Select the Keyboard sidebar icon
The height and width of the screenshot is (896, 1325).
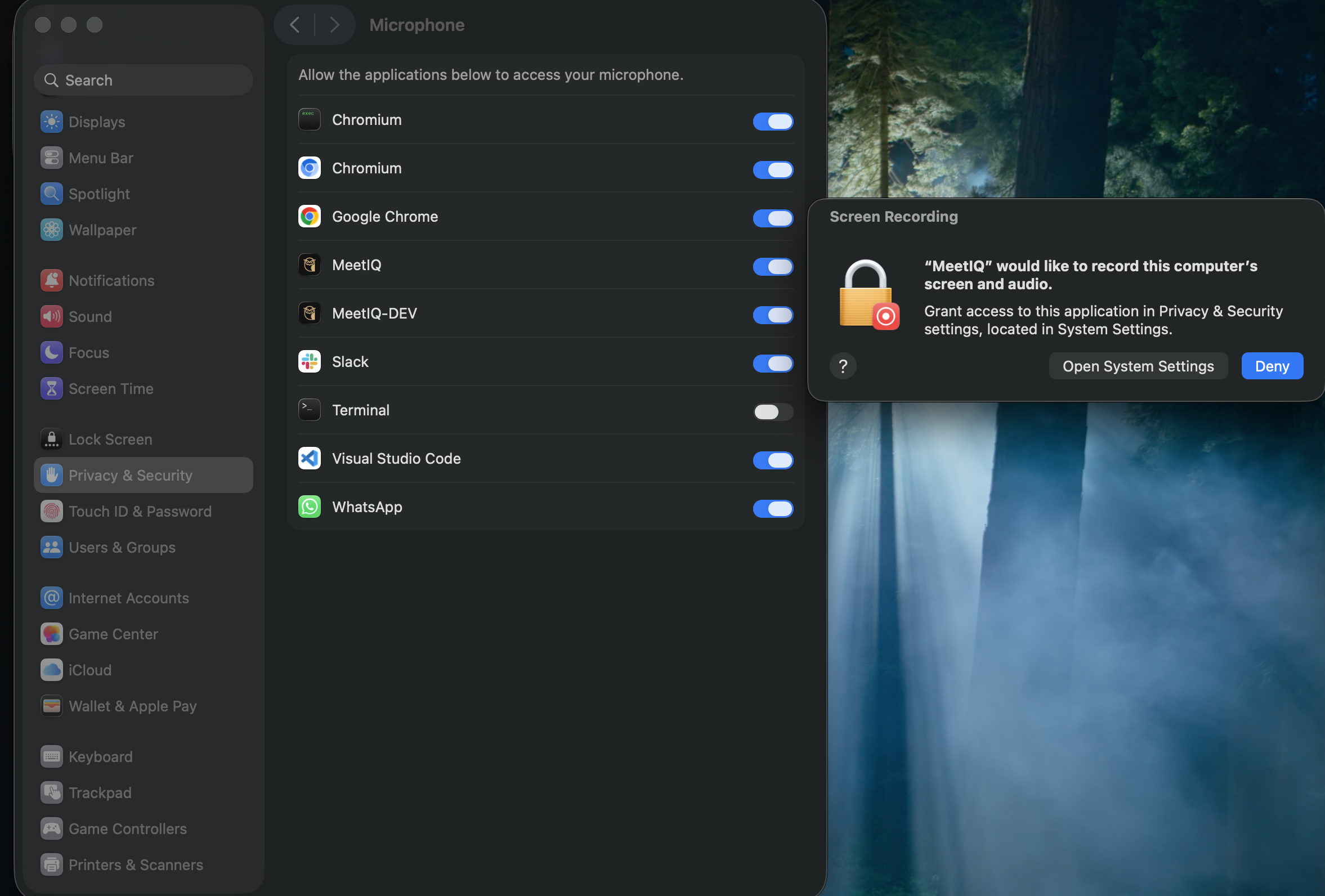tap(51, 756)
